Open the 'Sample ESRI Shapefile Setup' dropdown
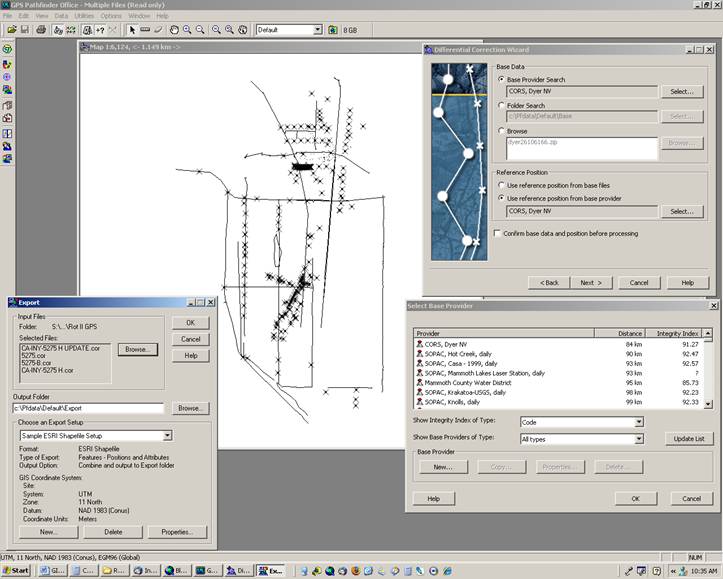The height and width of the screenshot is (579, 723). tap(167, 435)
